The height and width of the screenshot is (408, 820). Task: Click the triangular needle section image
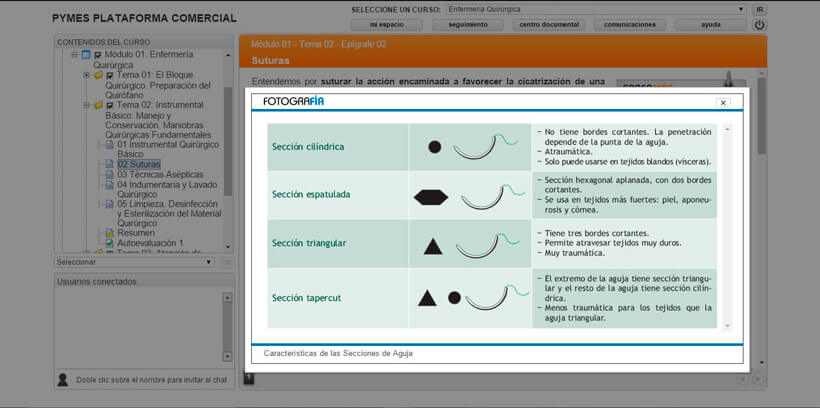coord(433,246)
